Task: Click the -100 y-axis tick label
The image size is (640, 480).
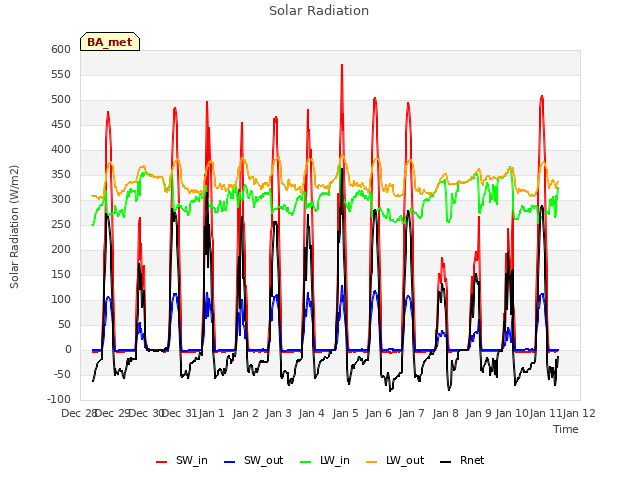Action: pos(59,400)
